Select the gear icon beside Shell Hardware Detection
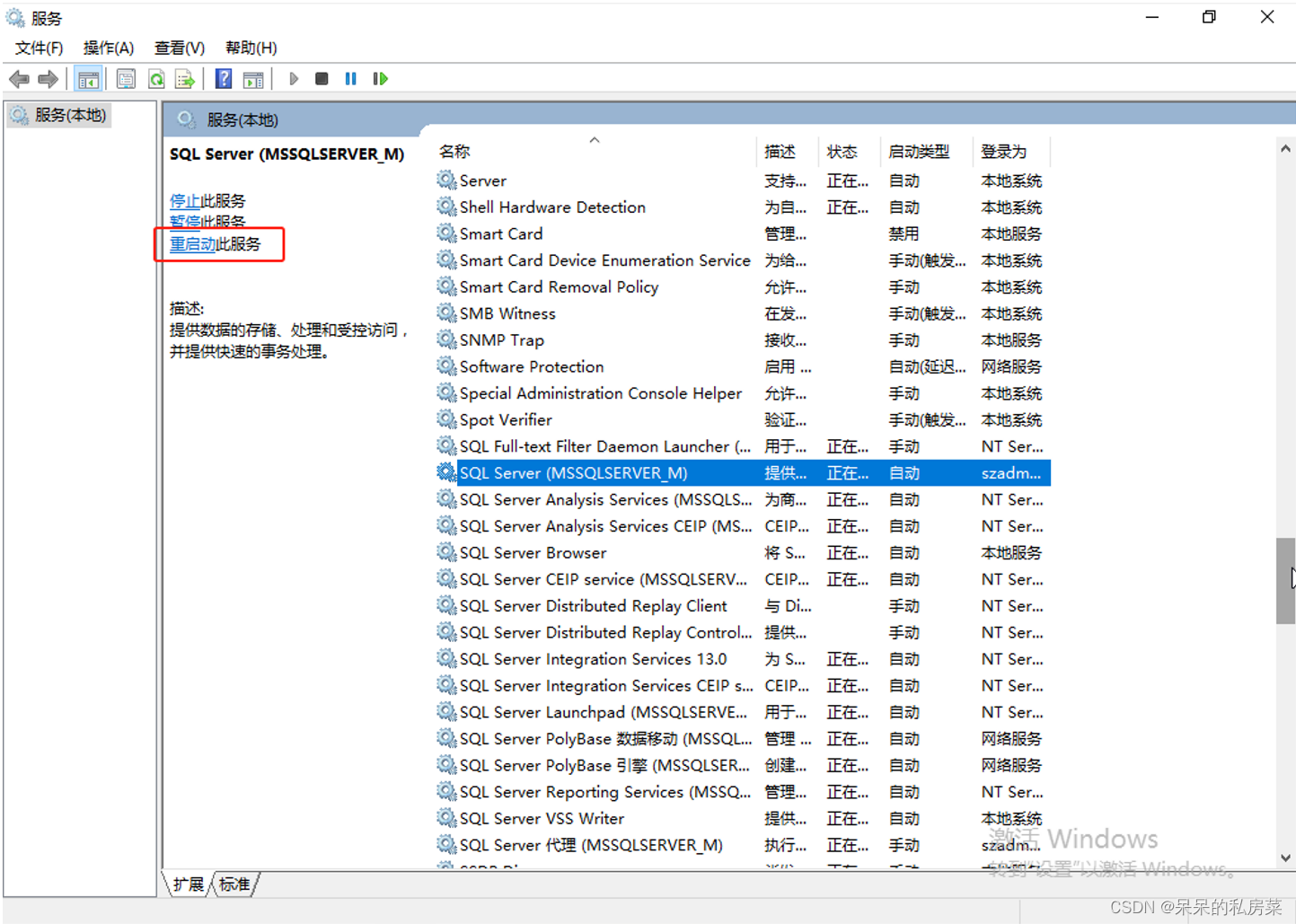 coord(446,207)
